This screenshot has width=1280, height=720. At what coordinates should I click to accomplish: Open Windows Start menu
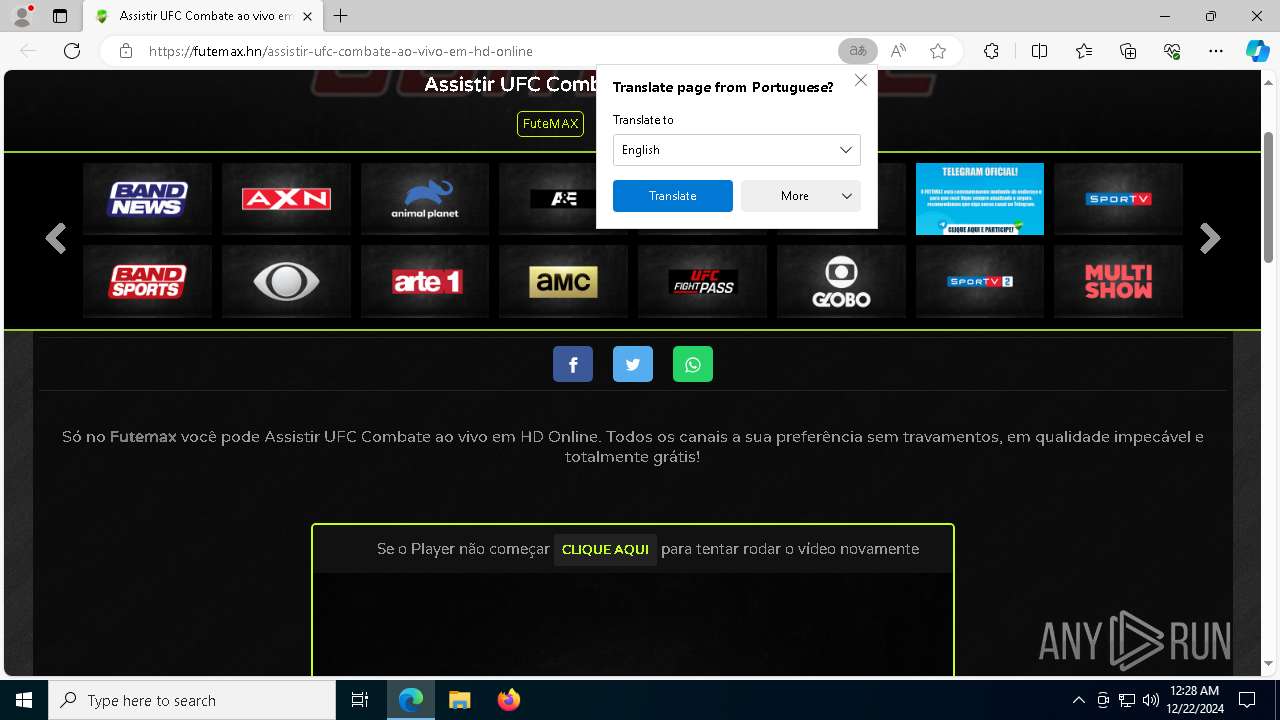point(24,700)
